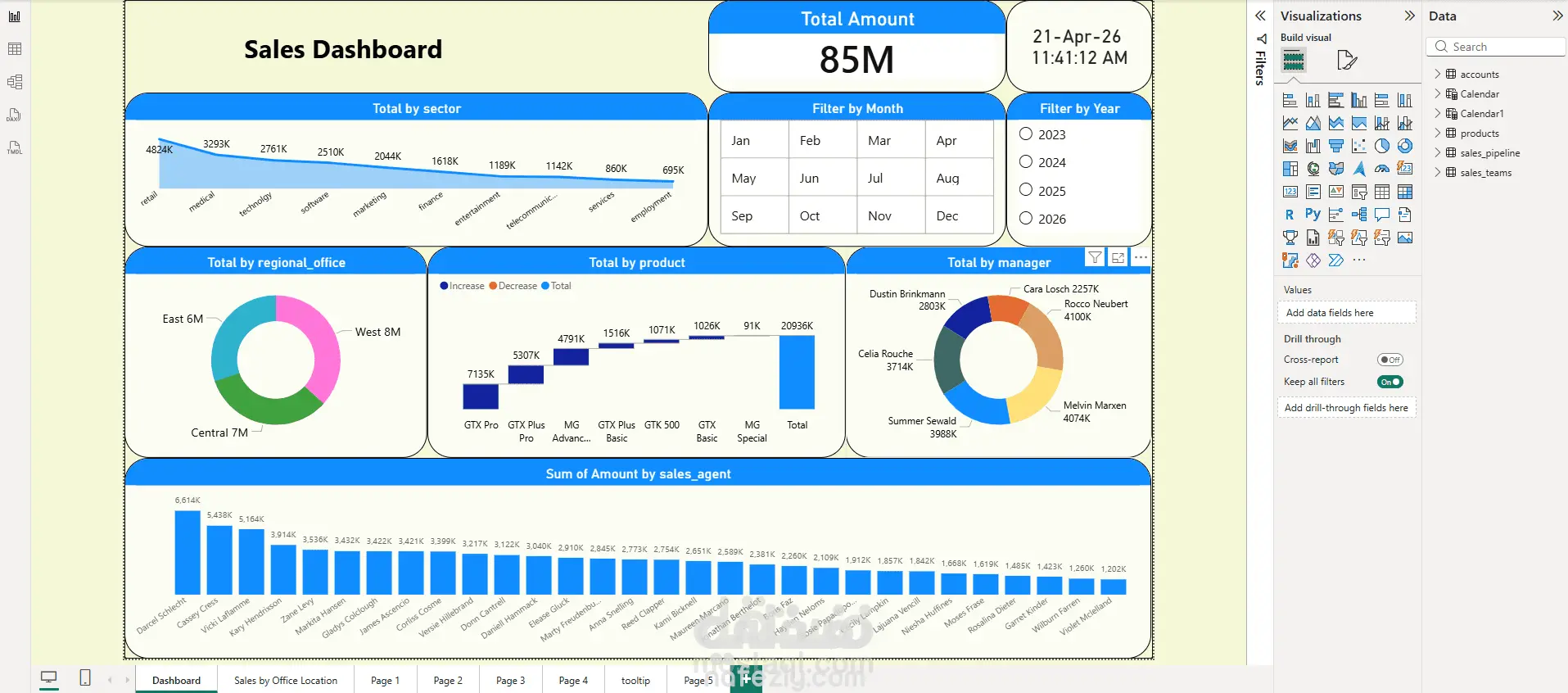Select the Waterfall chart visual
Image resolution: width=1568 pixels, height=693 pixels.
tap(1313, 146)
